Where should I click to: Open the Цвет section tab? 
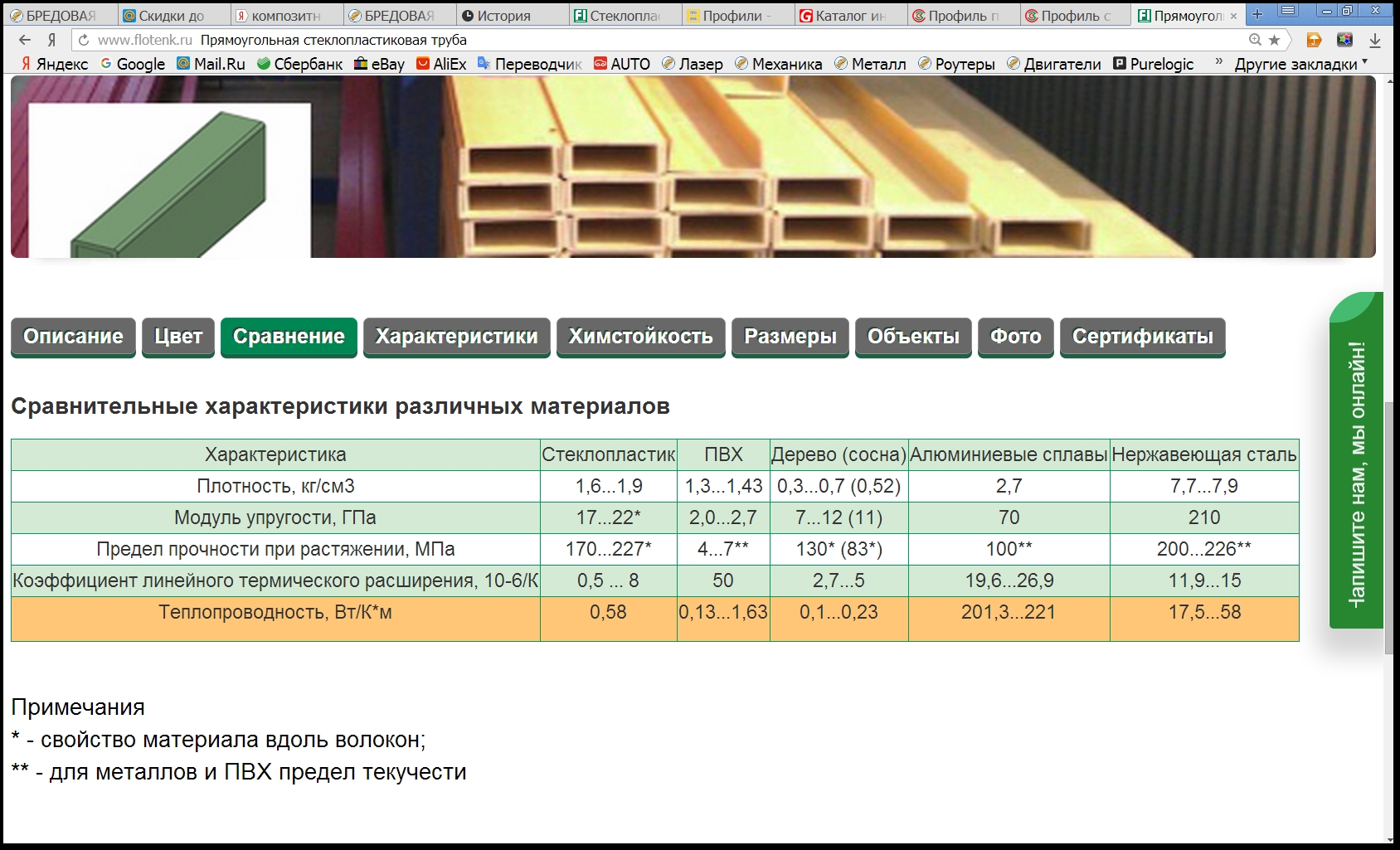pyautogui.click(x=178, y=337)
